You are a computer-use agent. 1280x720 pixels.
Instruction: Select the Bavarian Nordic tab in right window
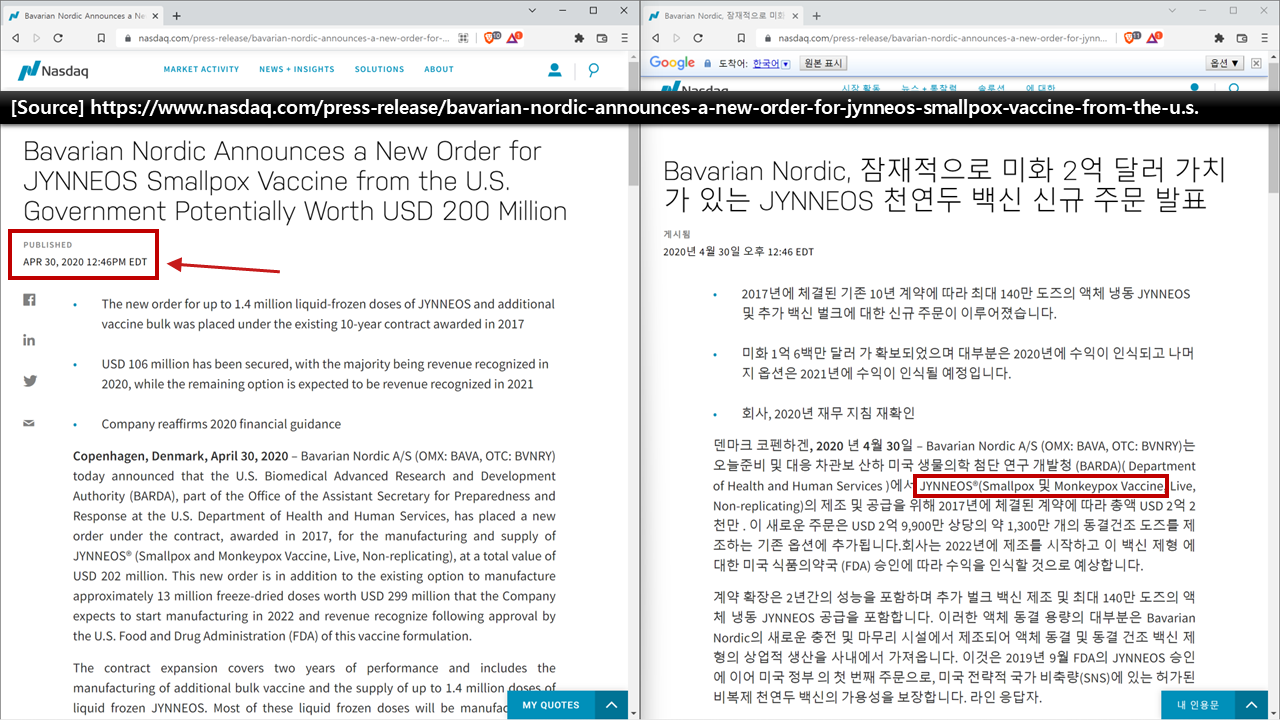pyautogui.click(x=722, y=16)
